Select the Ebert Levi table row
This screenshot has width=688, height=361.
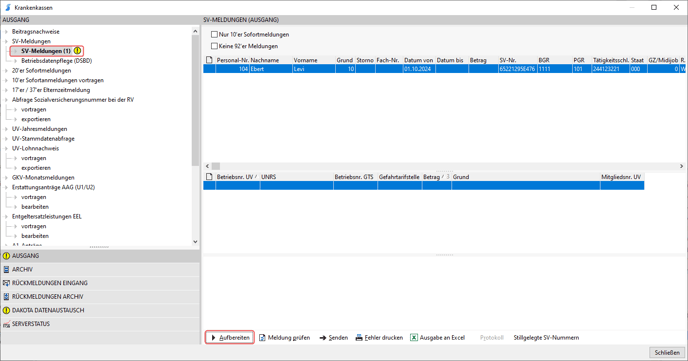444,69
